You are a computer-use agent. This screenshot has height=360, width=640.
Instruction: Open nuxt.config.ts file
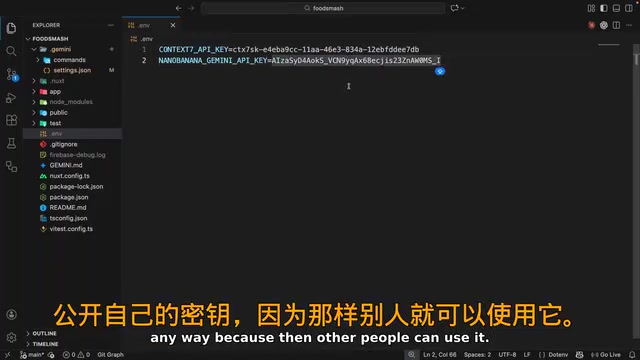[x=72, y=176]
